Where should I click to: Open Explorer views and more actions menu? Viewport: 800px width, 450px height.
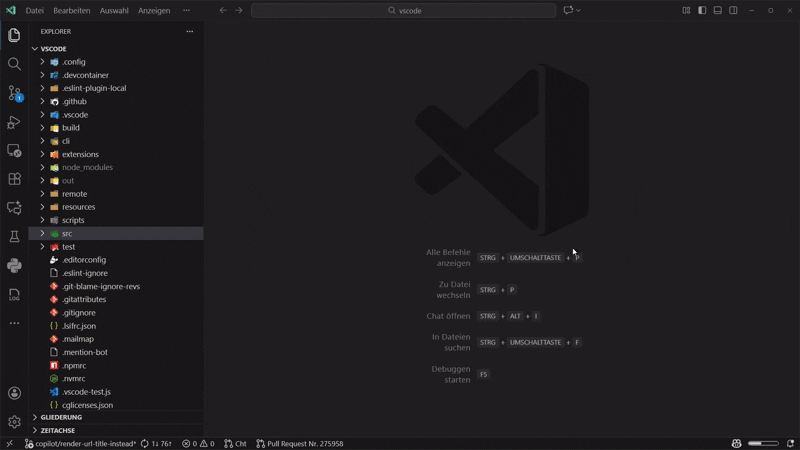(x=190, y=32)
